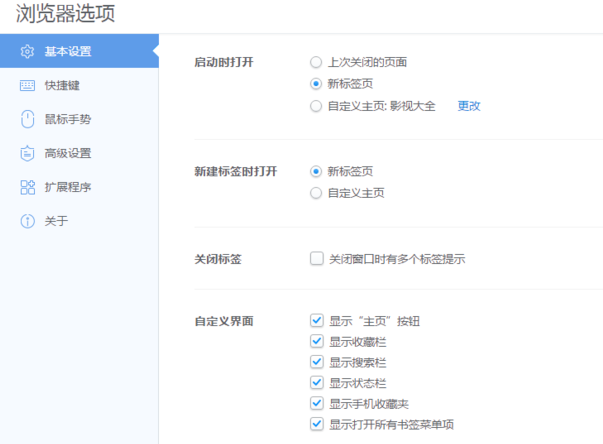Click the gear icon beside 基本设置
This screenshot has height=444, width=603.
click(27, 51)
